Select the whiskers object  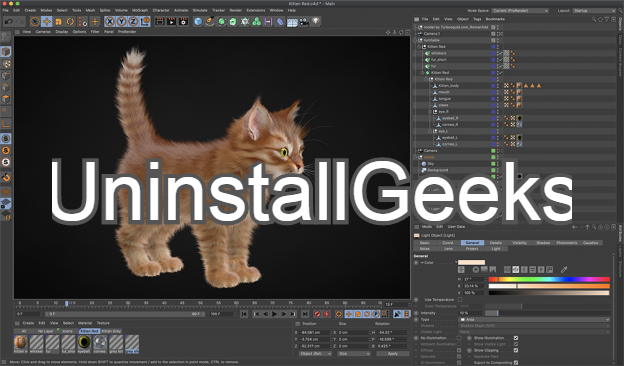(x=439, y=53)
